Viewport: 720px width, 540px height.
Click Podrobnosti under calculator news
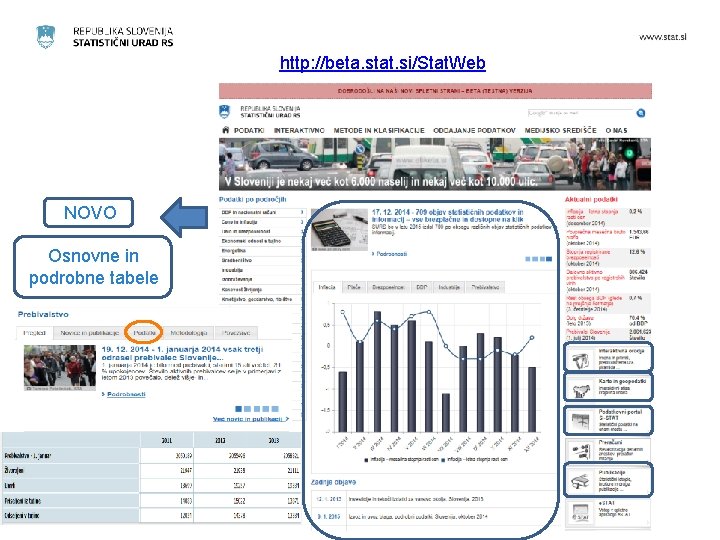[x=391, y=254]
